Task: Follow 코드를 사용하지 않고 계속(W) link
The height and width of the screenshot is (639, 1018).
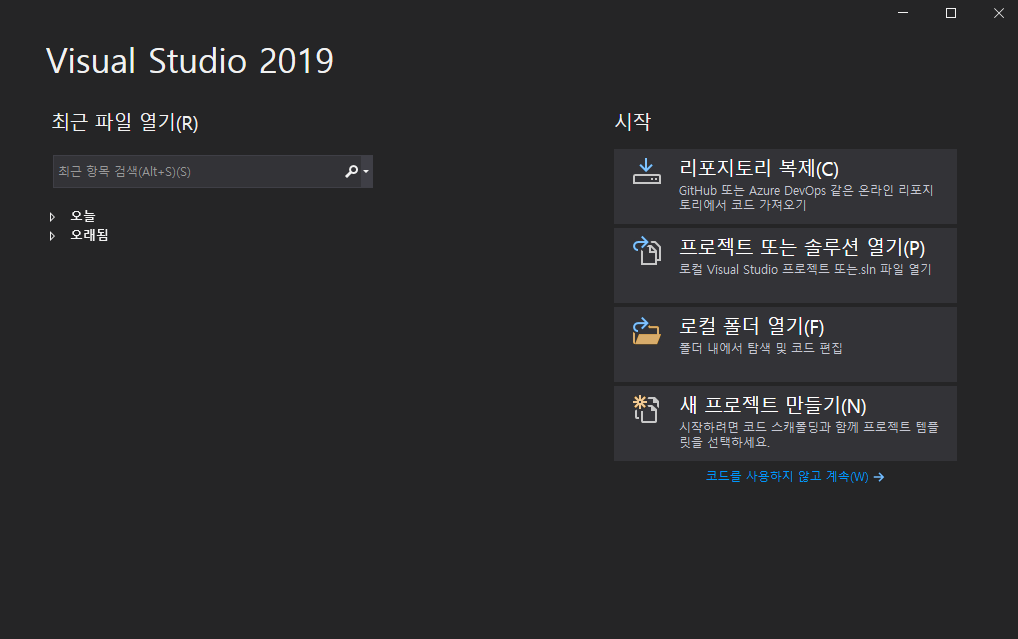Action: pos(787,477)
